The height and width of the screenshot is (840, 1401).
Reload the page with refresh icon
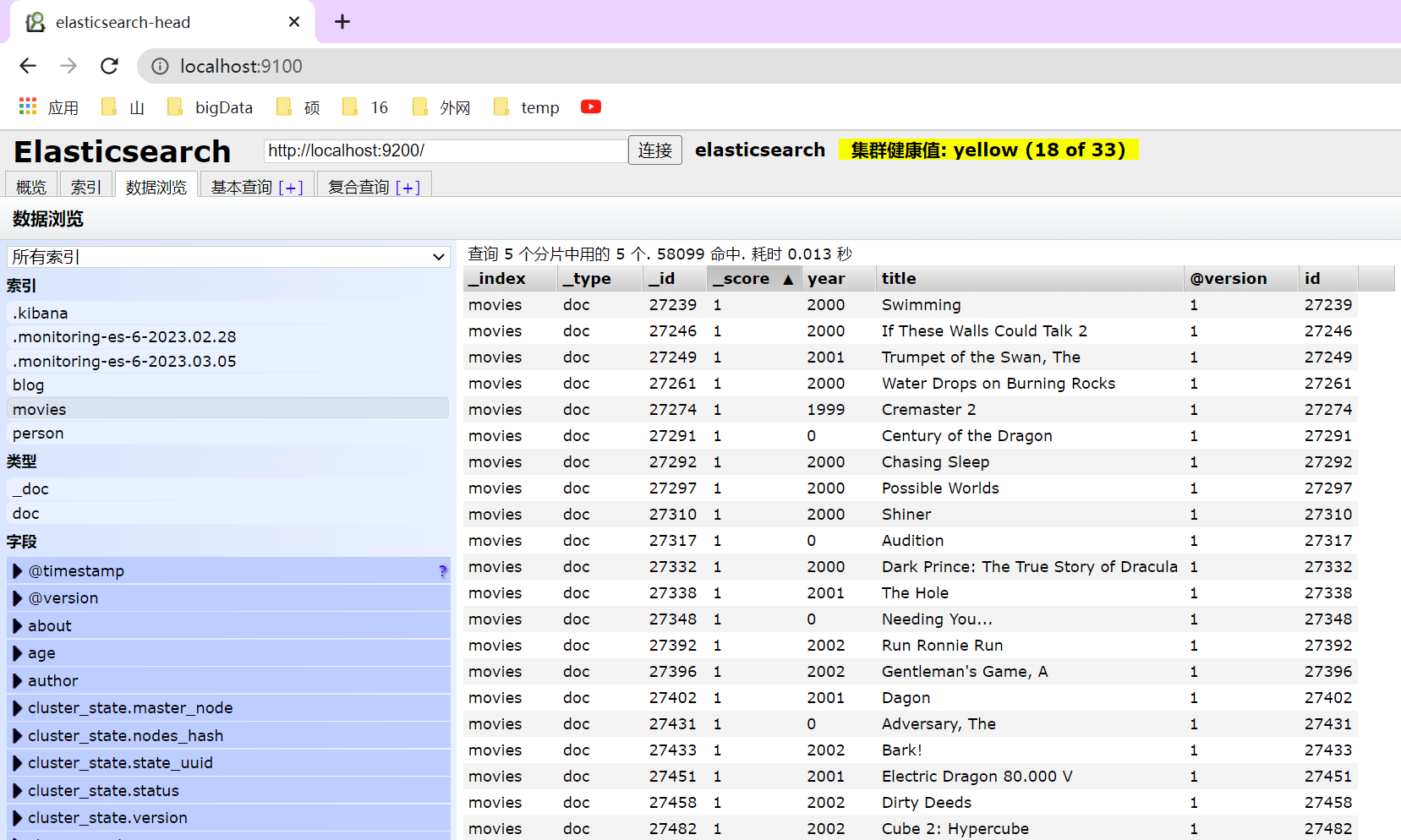click(x=109, y=66)
